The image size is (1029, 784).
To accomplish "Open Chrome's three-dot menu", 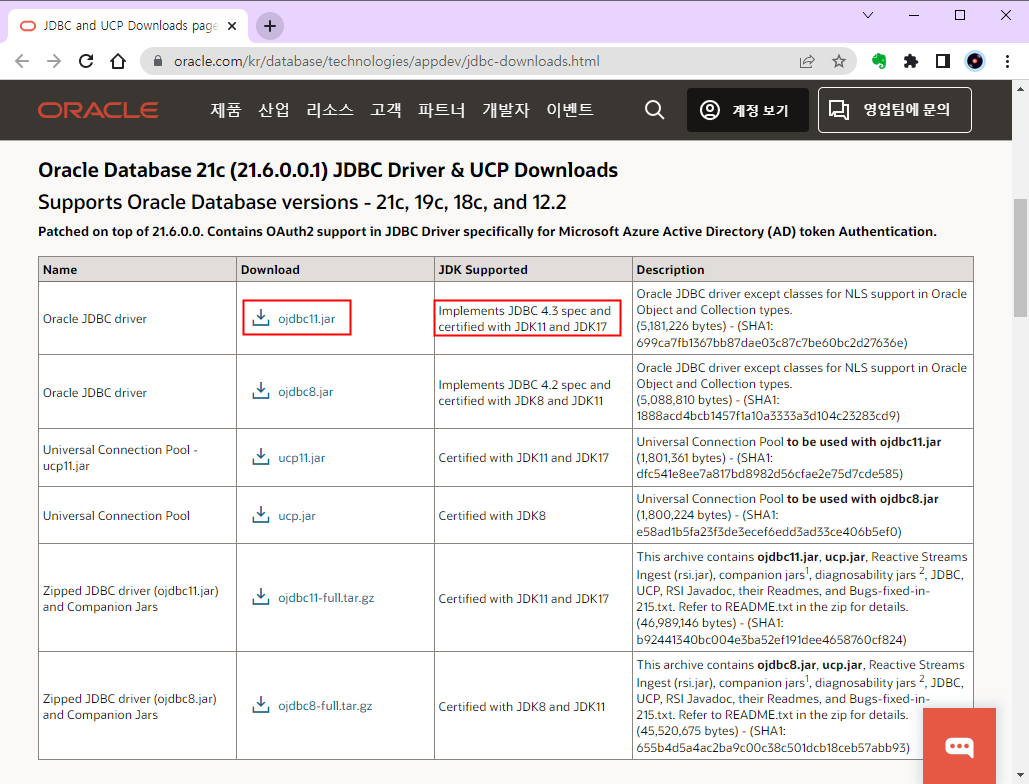I will (x=1007, y=61).
